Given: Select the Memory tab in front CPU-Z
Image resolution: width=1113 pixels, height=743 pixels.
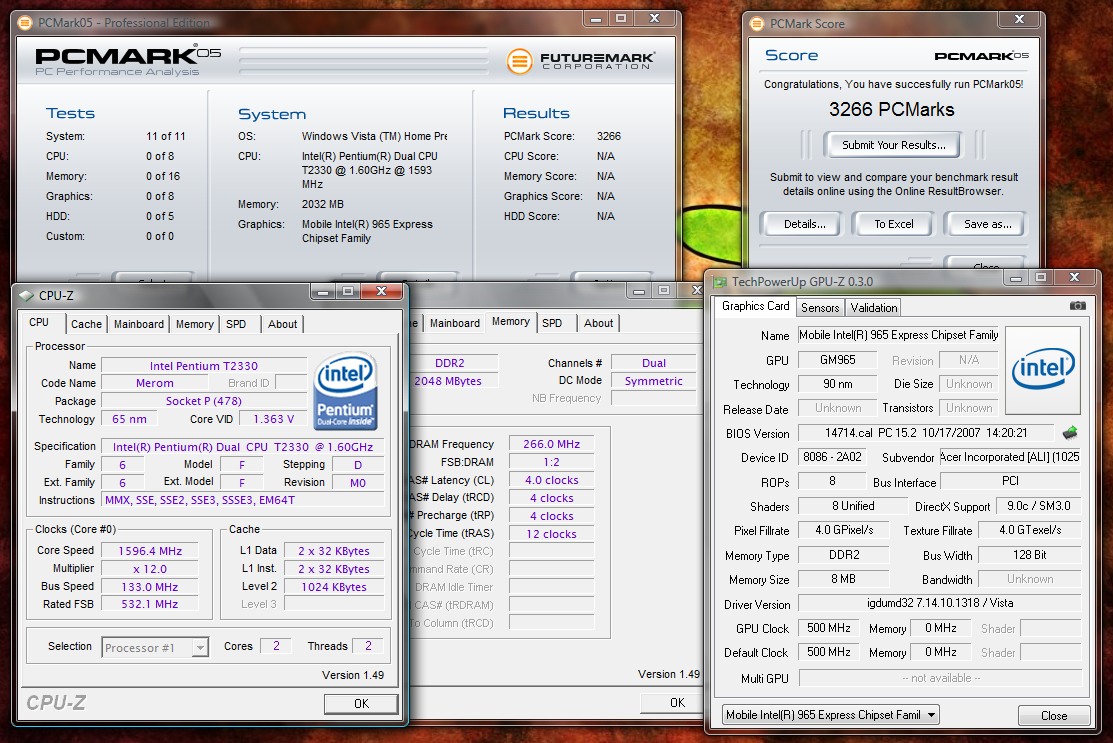Looking at the screenshot, I should click(x=194, y=324).
